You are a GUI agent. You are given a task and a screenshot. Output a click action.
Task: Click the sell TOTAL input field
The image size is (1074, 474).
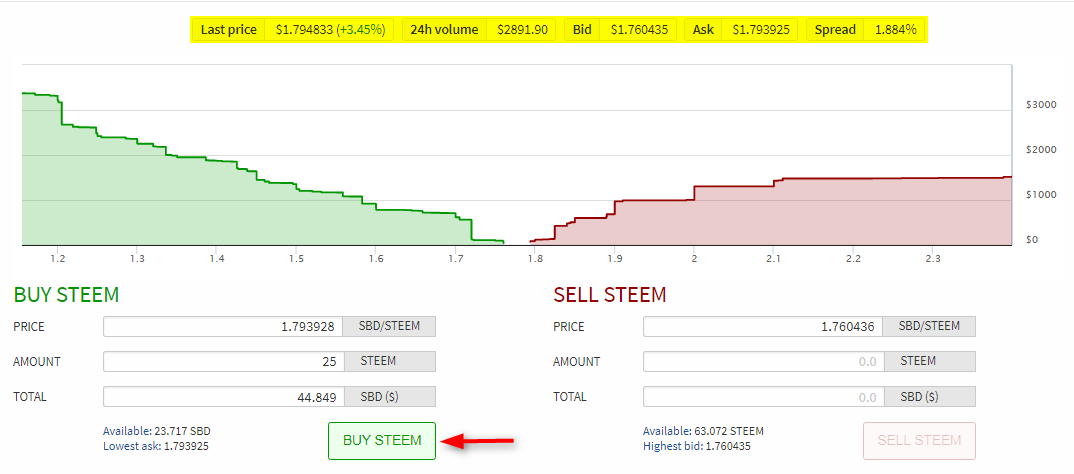pos(763,397)
